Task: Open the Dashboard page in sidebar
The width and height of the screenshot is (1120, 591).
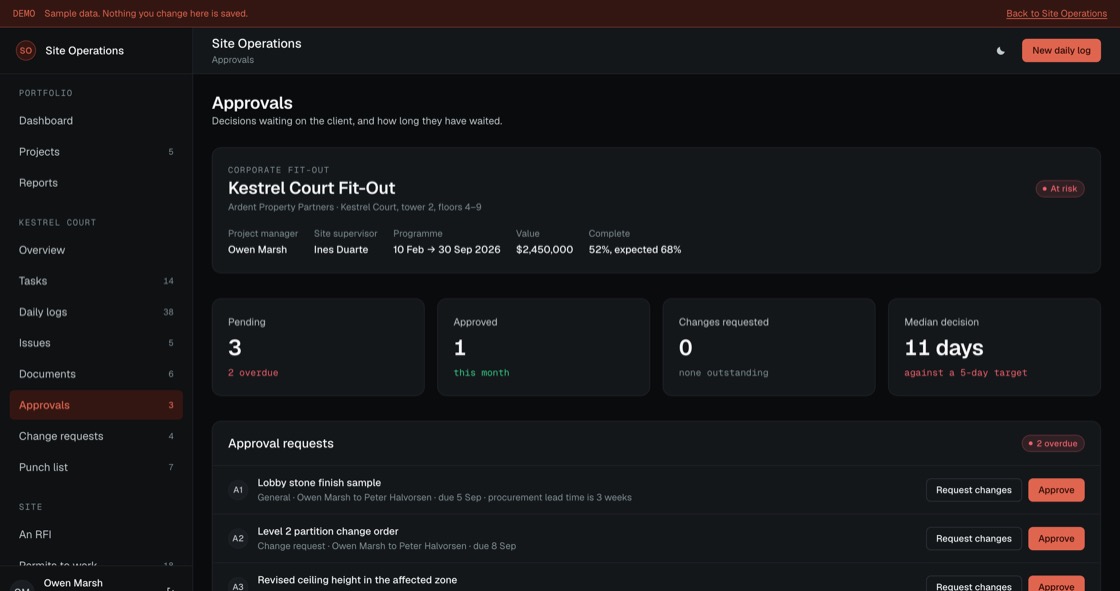Action: click(96, 121)
